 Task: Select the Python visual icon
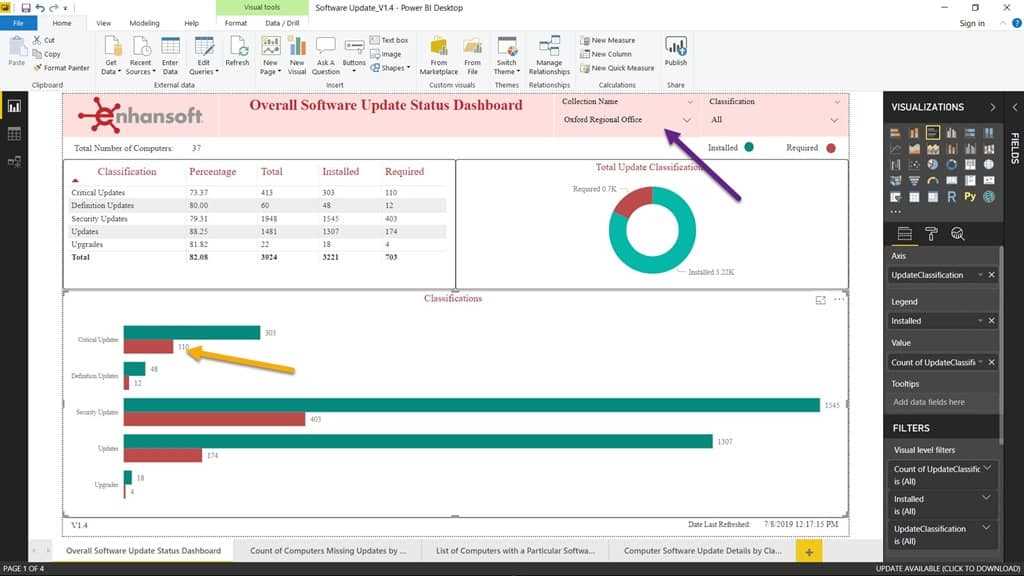coord(969,197)
